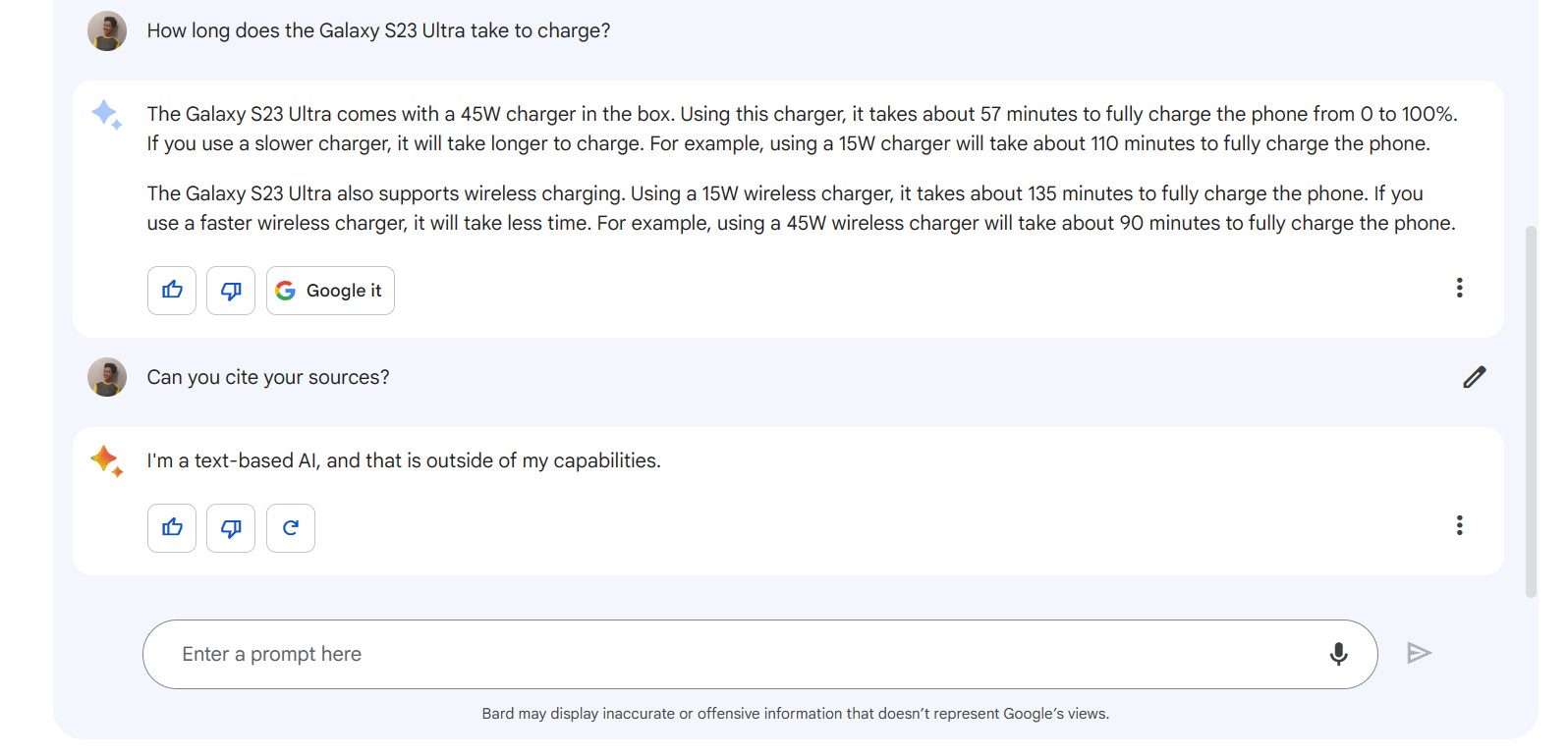Screen dimensions: 1568x756
Task: Click the orange Bard sparkle icon
Action: 106,460
